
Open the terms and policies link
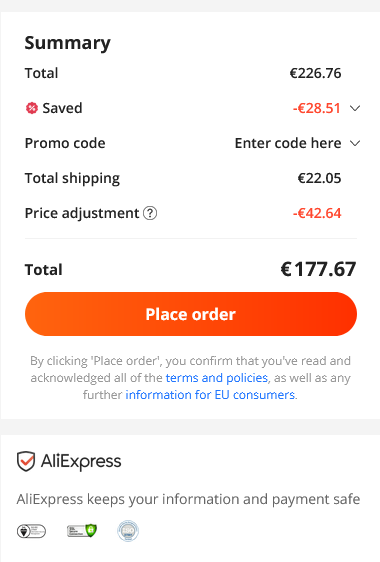[217, 378]
